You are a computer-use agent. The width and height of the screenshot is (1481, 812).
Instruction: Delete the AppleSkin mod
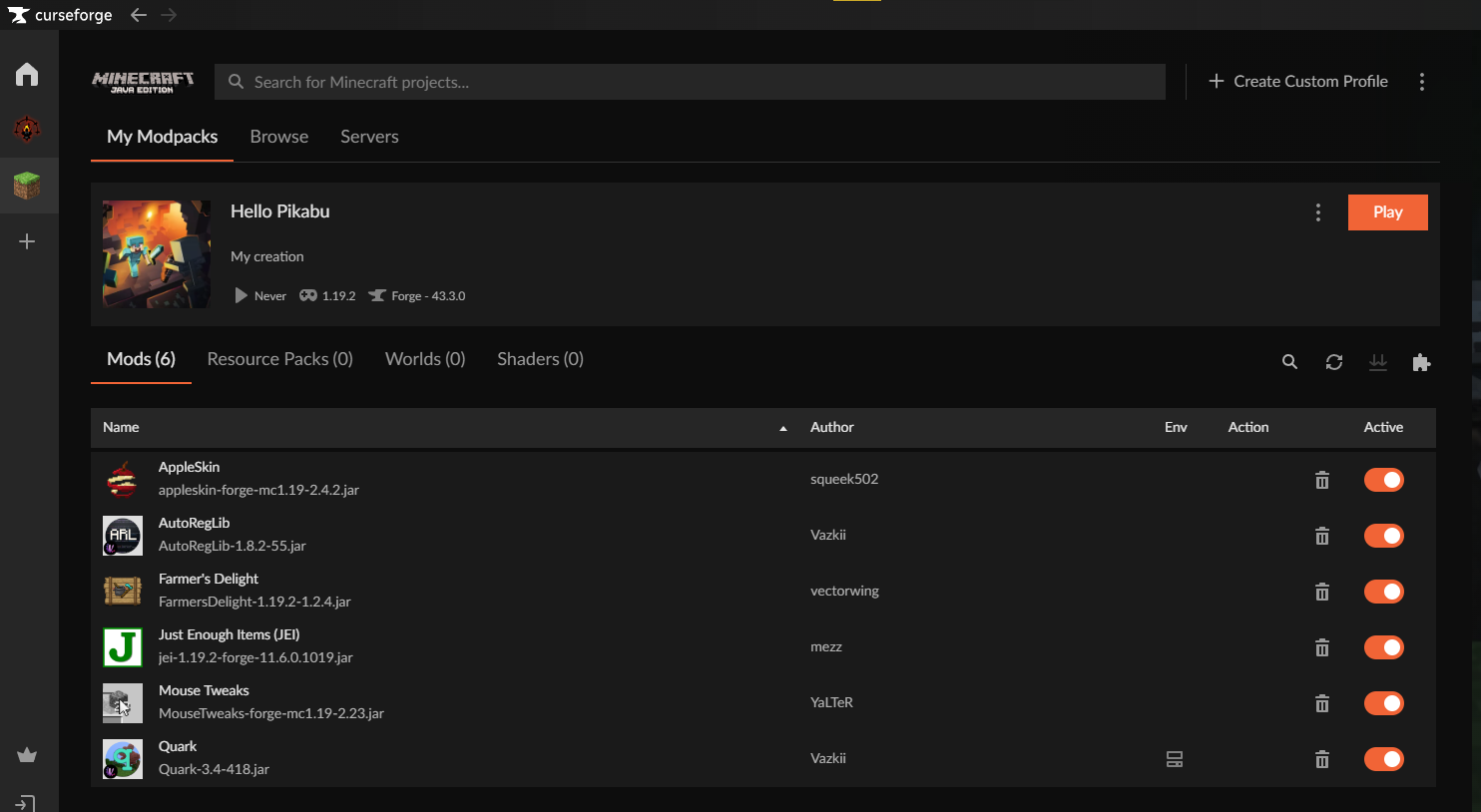pyautogui.click(x=1322, y=480)
